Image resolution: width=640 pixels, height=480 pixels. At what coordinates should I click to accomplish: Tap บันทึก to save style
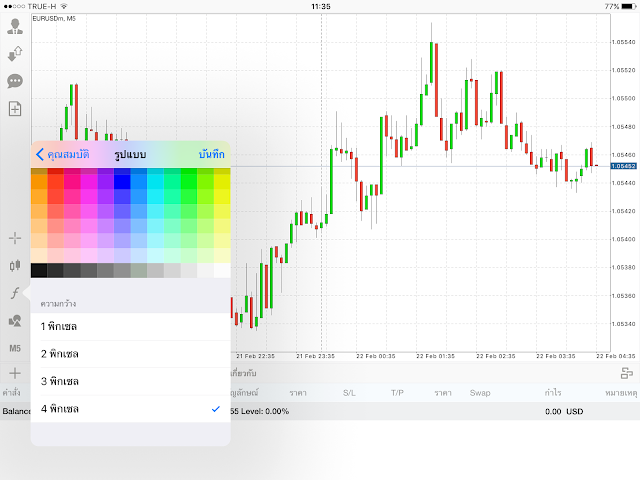click(211, 155)
